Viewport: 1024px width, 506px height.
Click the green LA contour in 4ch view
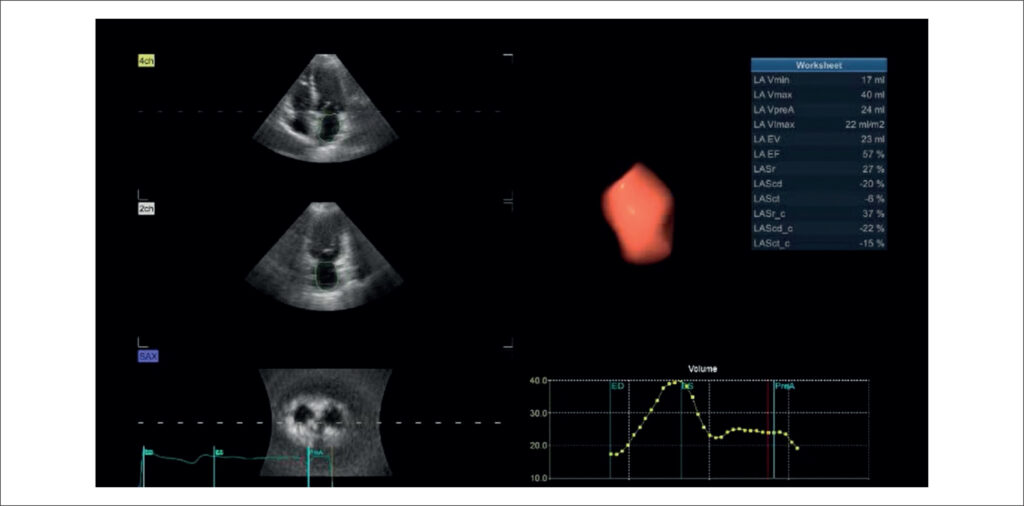pyautogui.click(x=328, y=127)
